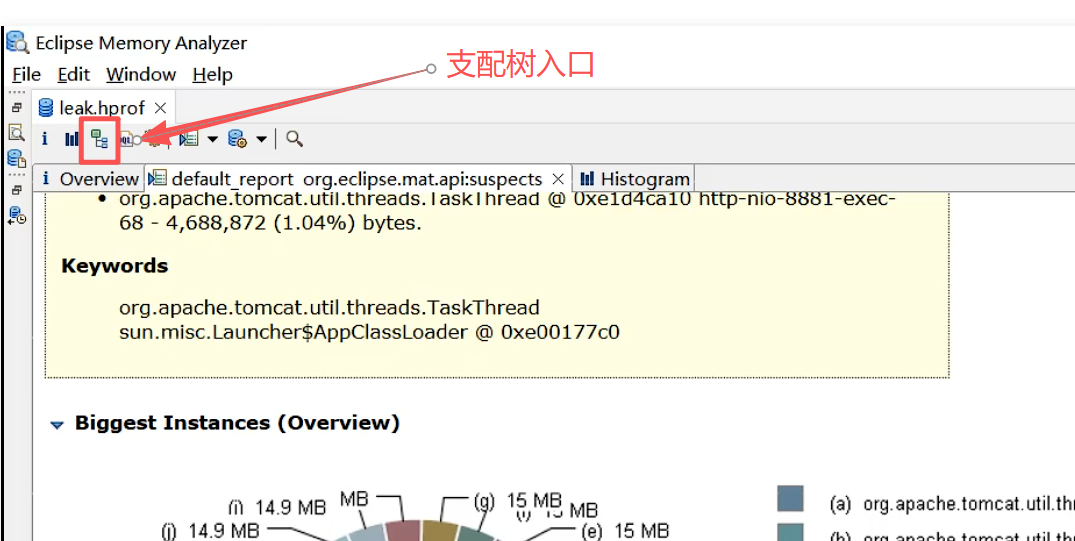Click the '(i) 14.9 MB' chart label

(277, 508)
